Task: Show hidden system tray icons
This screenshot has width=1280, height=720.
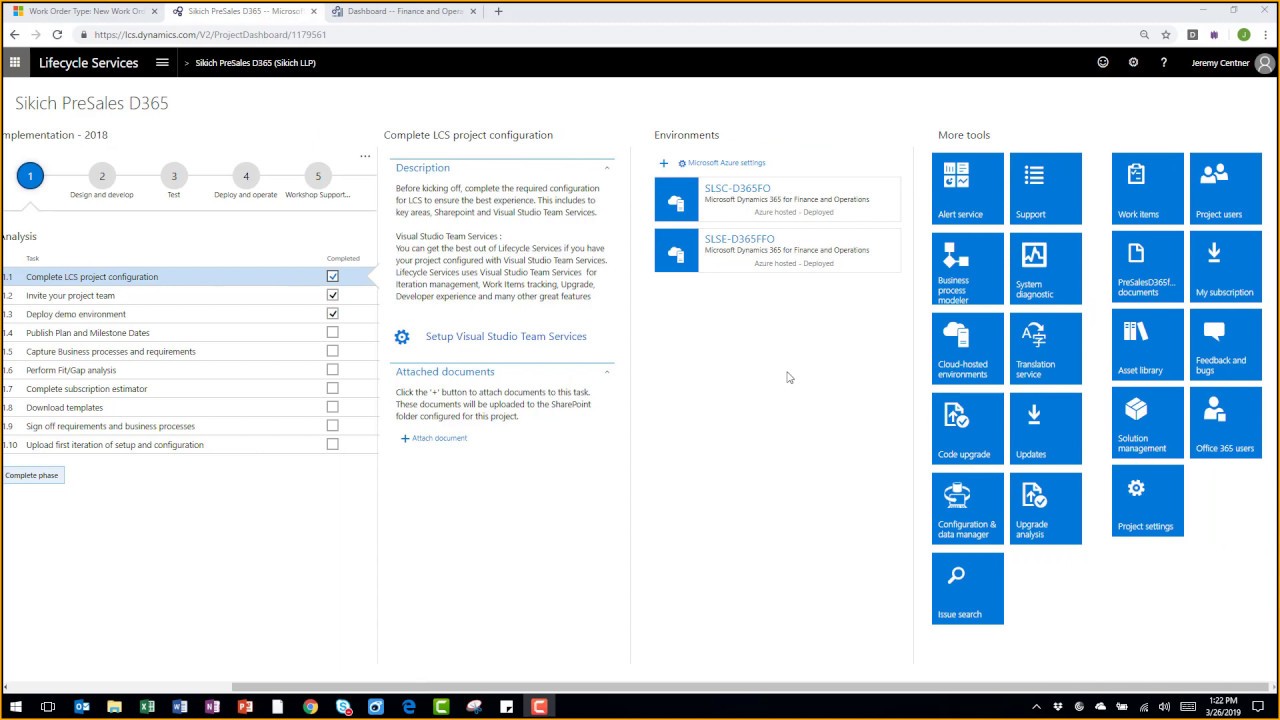Action: tap(1036, 707)
